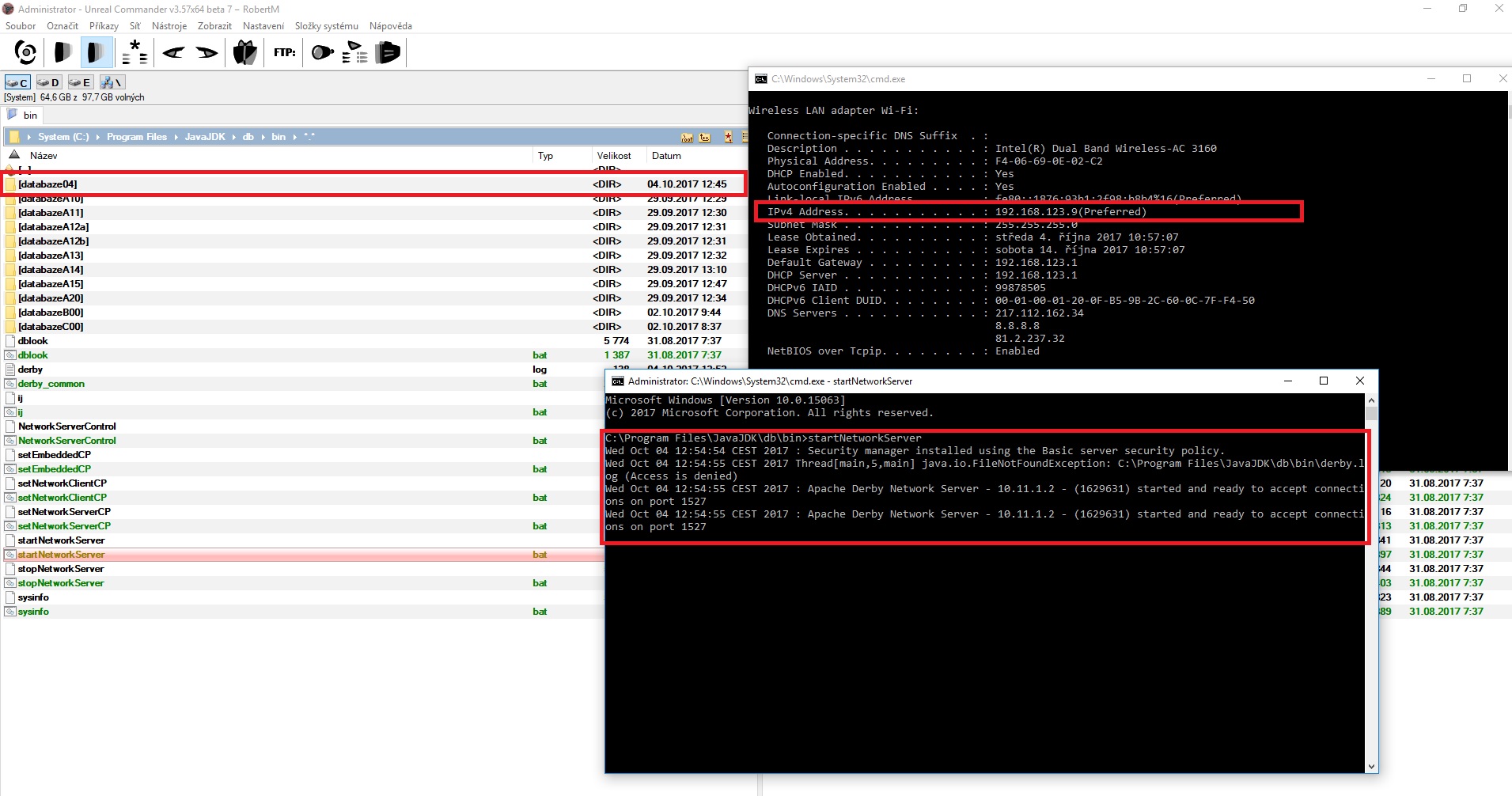
Task: Expand the arrow after Program Files in path
Action: point(176,137)
